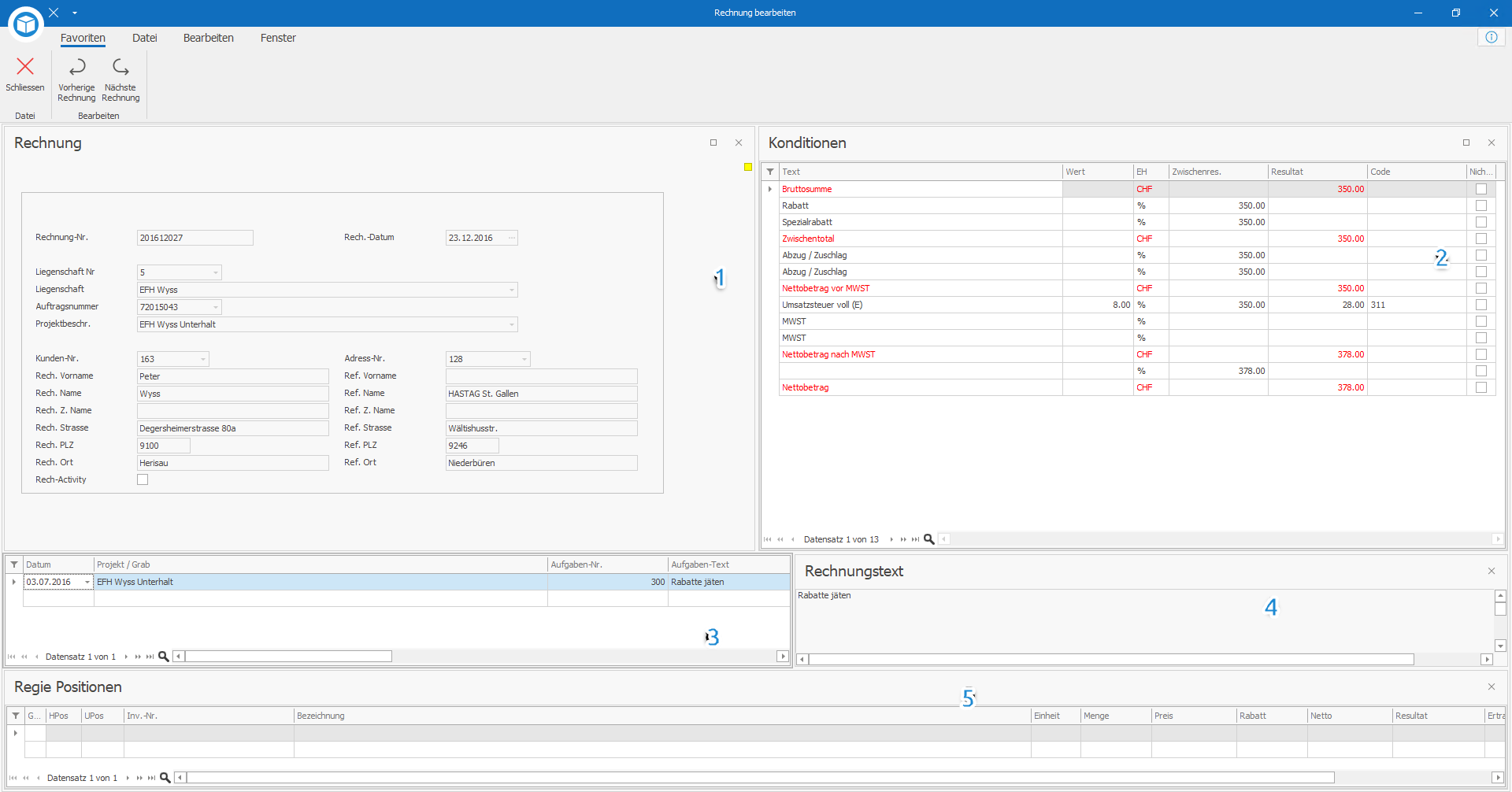Open the Bearbeiten ribbon tab
This screenshot has width=1512, height=792.
[x=209, y=38]
